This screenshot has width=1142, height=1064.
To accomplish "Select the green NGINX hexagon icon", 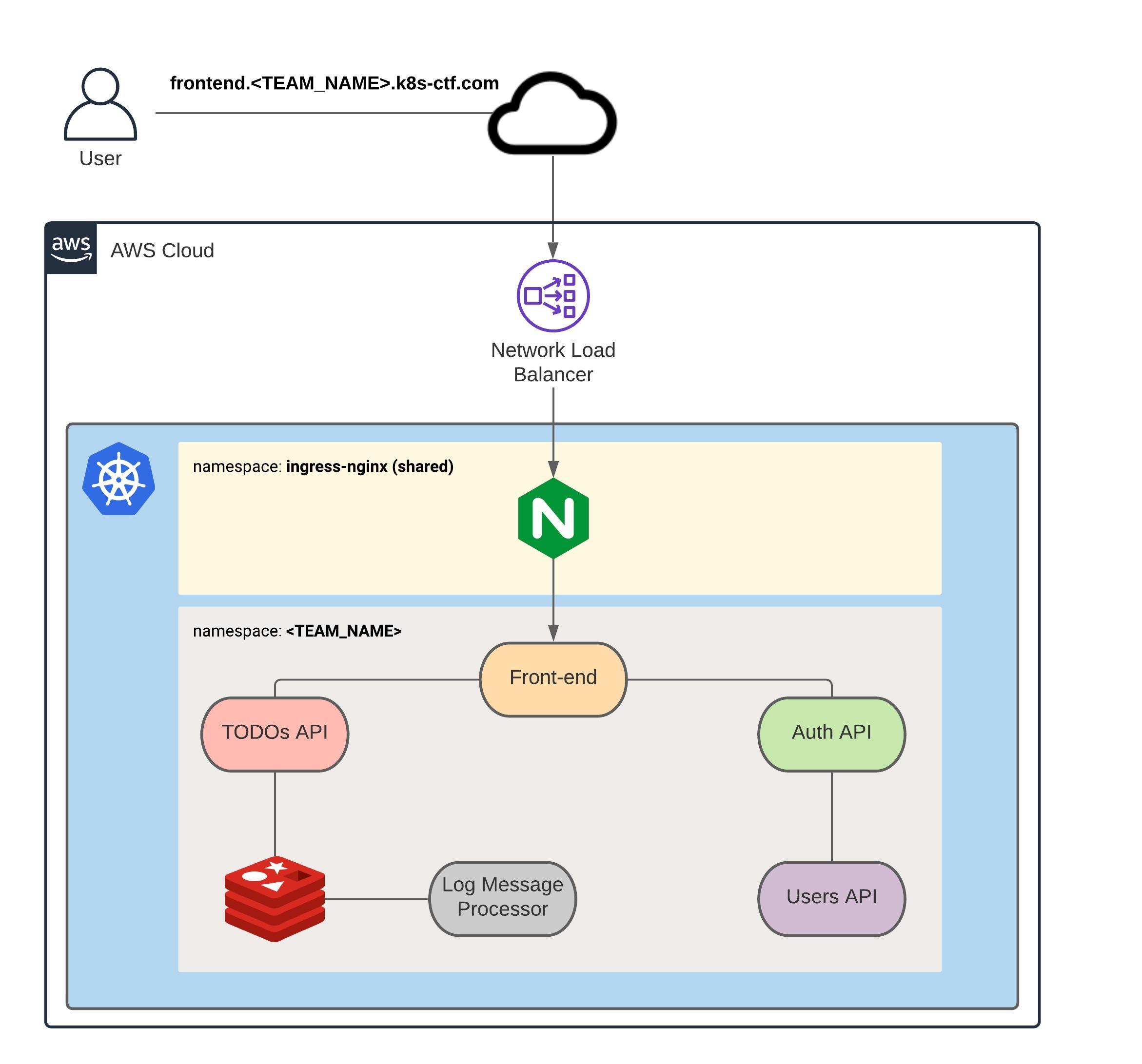I will click(553, 518).
